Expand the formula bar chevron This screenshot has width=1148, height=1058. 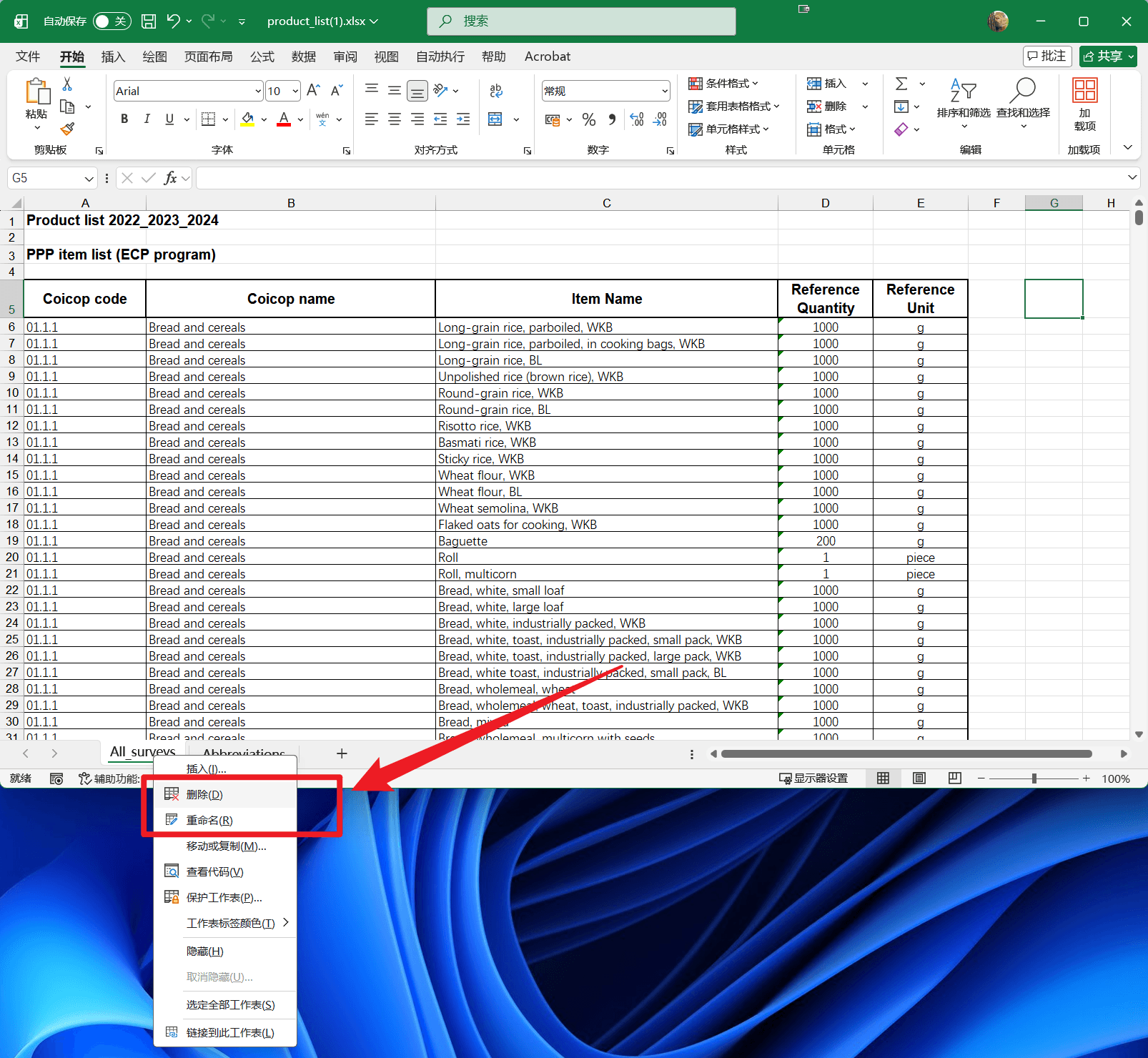tap(1132, 177)
